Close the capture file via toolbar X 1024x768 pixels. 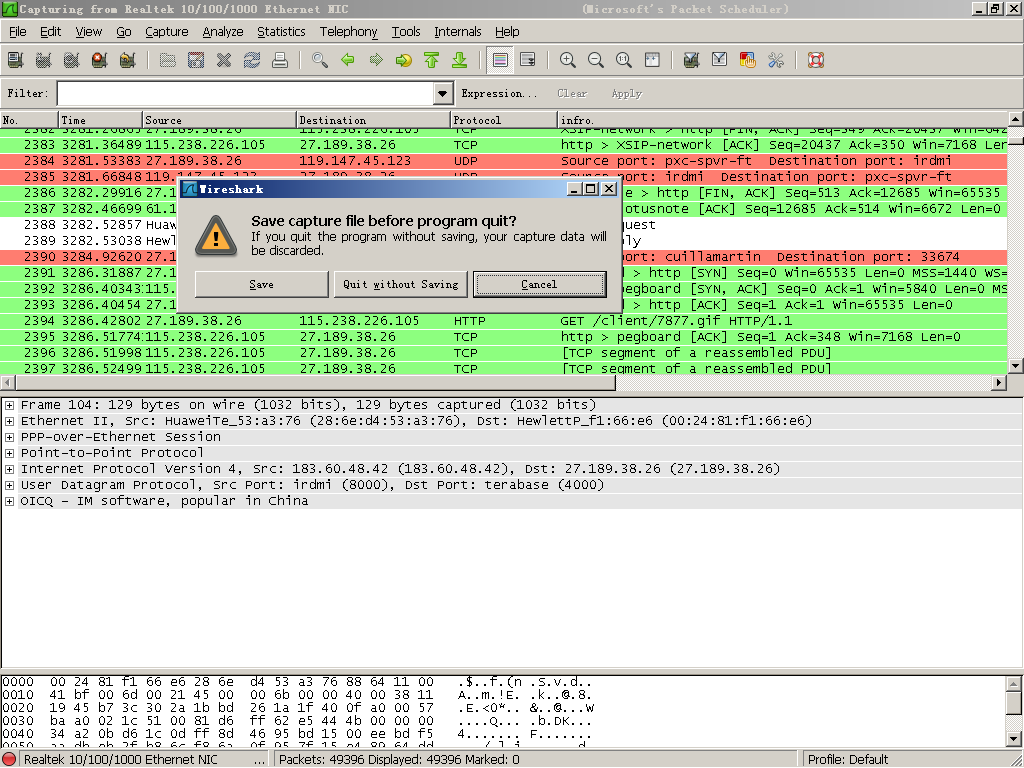click(224, 60)
